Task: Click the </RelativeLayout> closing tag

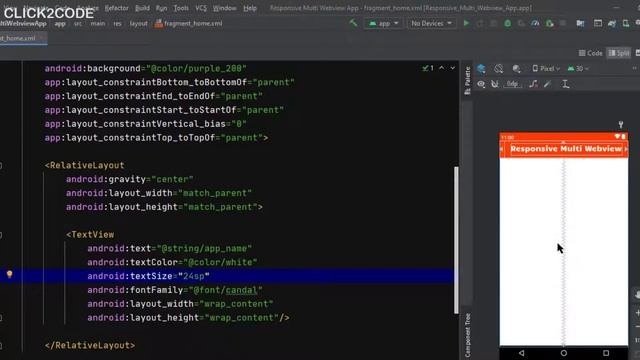Action: tap(90, 345)
